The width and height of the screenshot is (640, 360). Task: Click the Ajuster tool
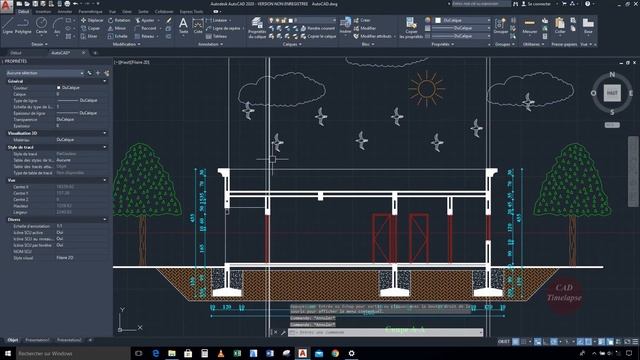[x=145, y=20]
